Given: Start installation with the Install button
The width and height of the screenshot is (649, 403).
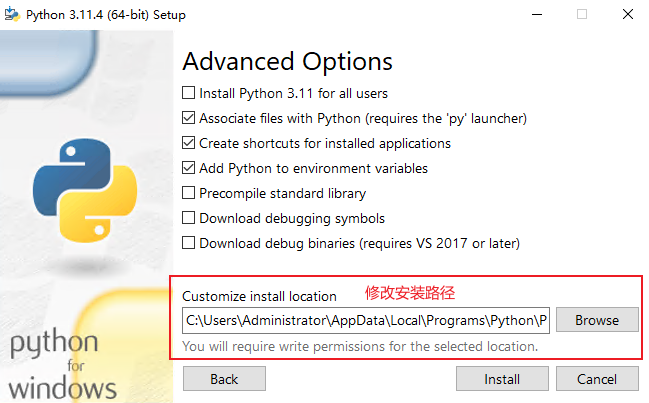Looking at the screenshot, I should point(502,379).
